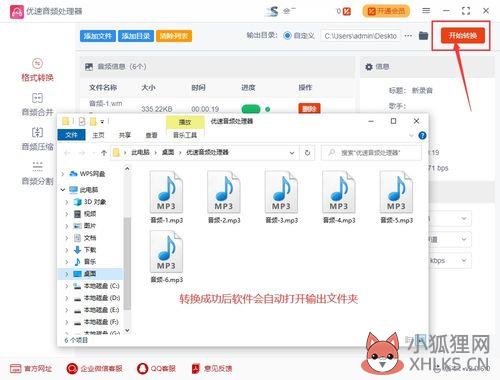Open the 文件 tab in Explorer

(71, 135)
